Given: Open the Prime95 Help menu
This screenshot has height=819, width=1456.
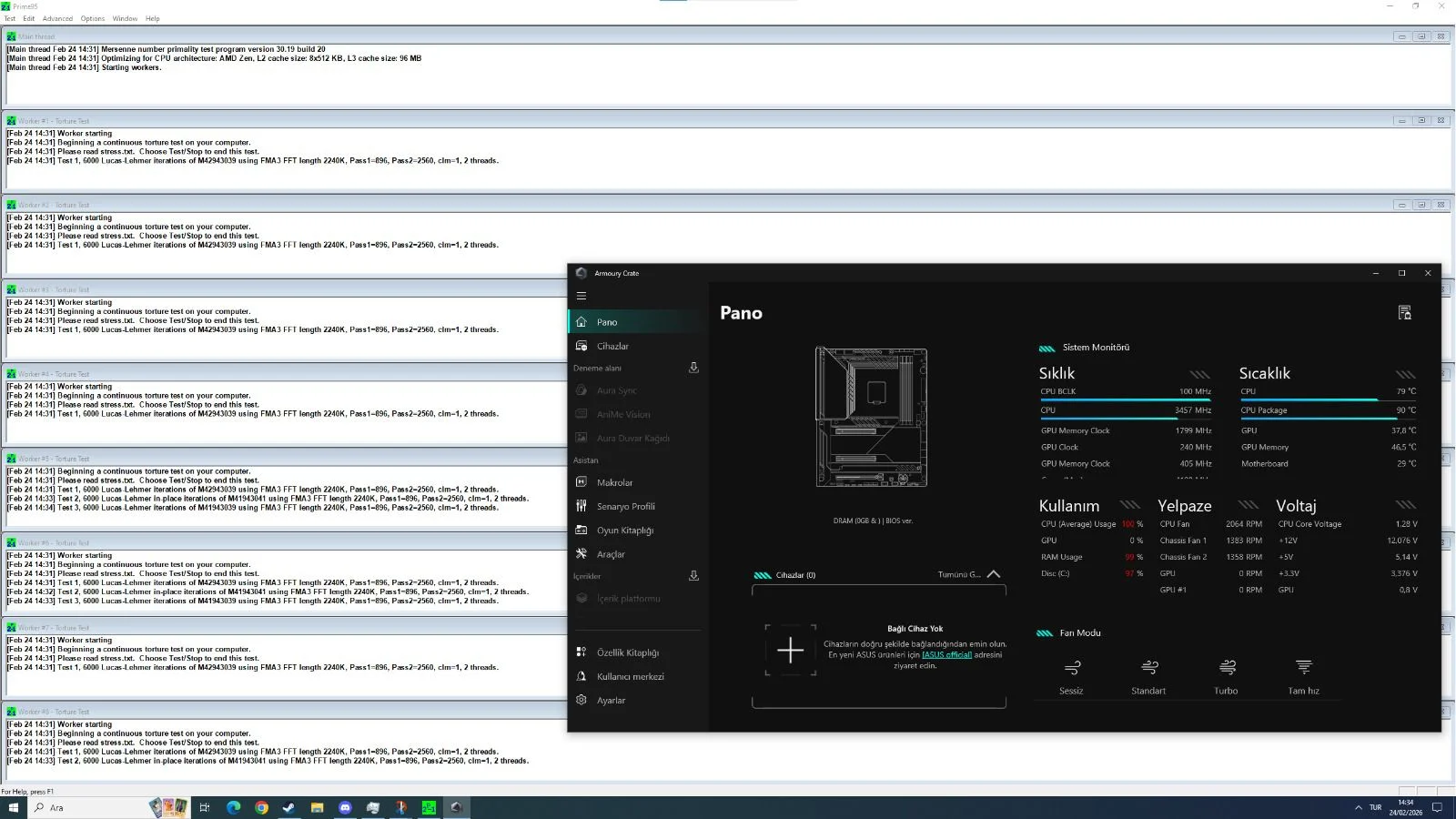Looking at the screenshot, I should click(153, 18).
